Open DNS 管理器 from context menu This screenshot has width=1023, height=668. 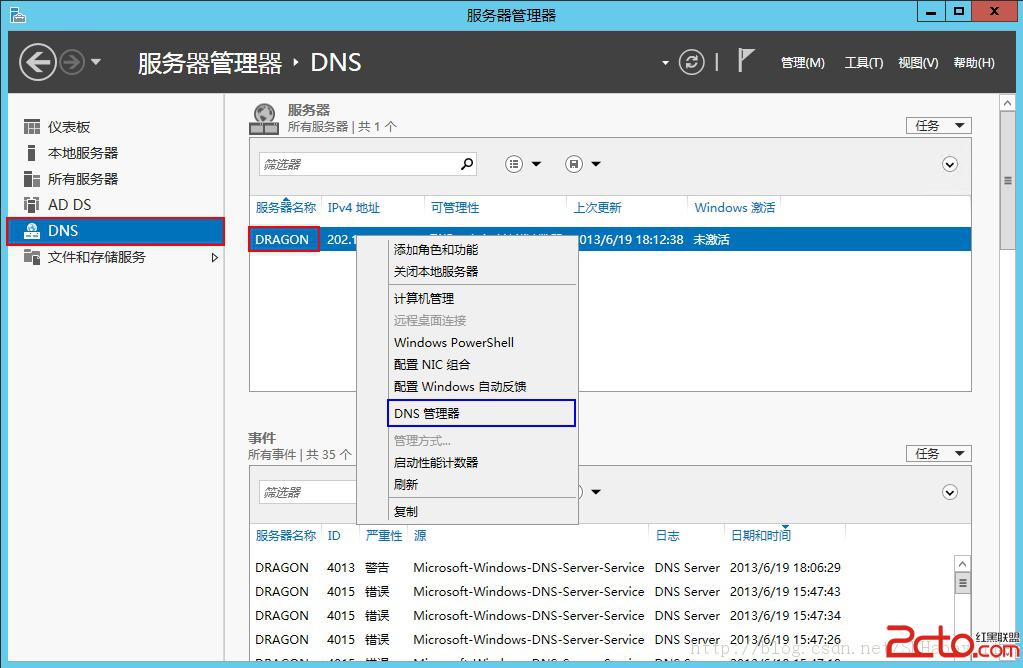pos(481,414)
